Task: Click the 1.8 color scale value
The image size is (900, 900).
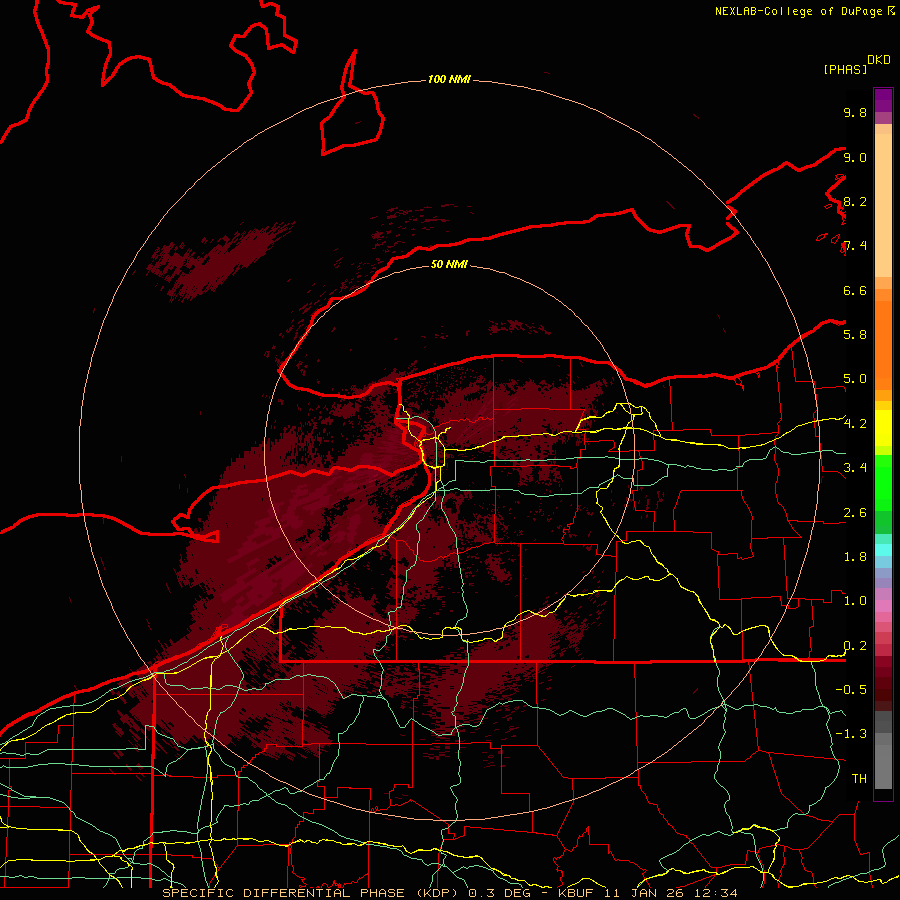Action: click(855, 557)
